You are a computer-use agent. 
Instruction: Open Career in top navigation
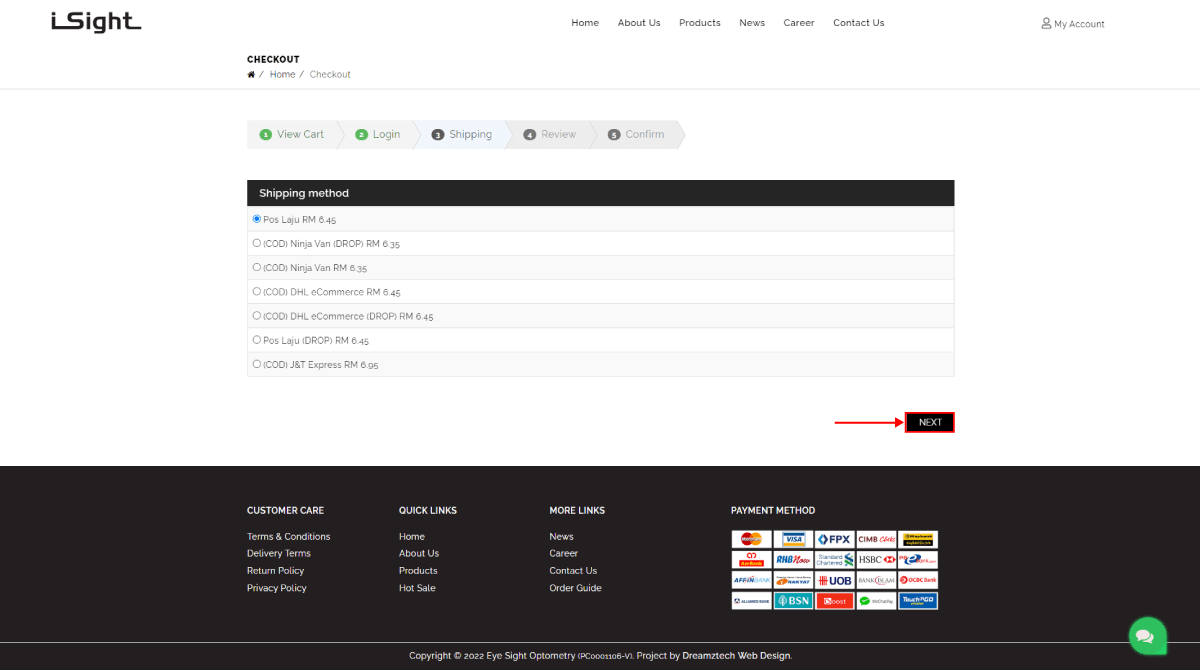[799, 23]
